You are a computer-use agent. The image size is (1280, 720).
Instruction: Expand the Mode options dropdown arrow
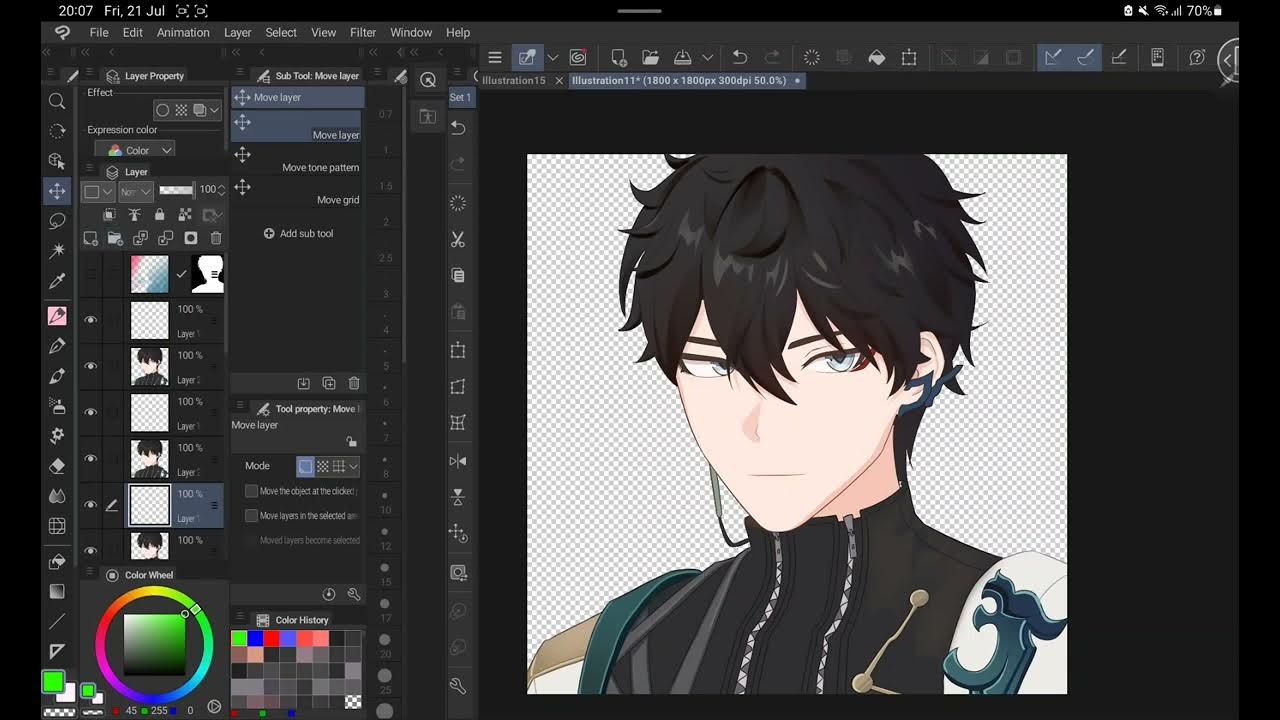coord(353,466)
